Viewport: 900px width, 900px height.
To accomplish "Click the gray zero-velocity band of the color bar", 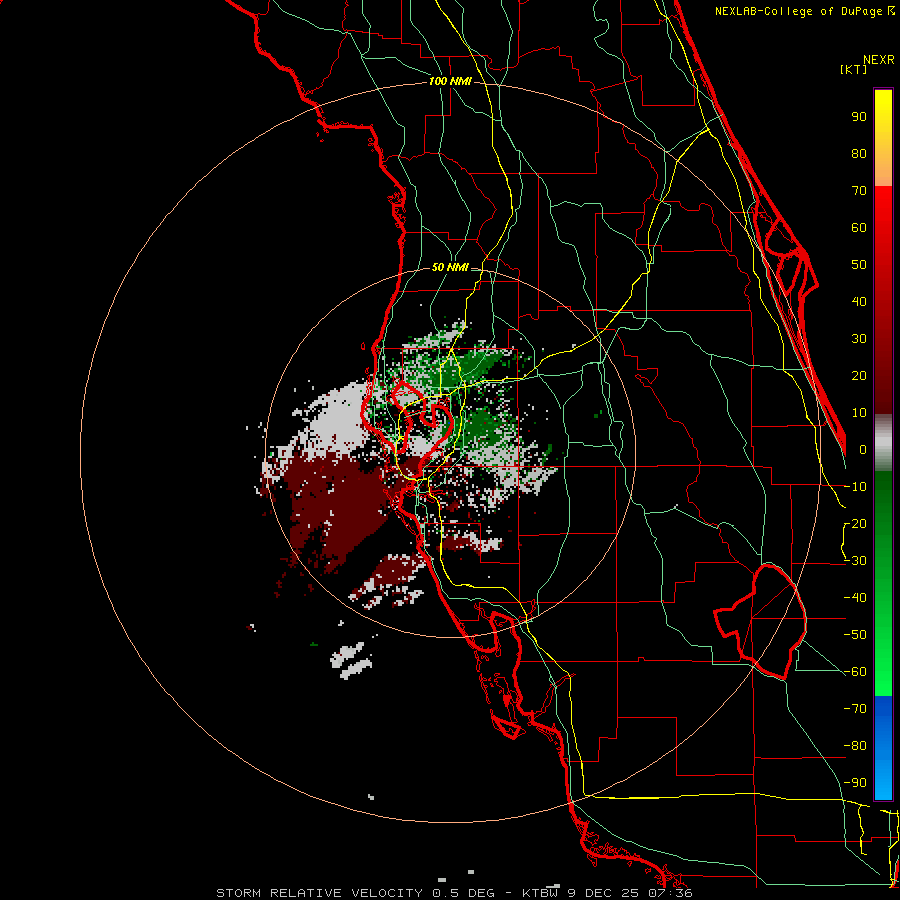I will 883,443.
